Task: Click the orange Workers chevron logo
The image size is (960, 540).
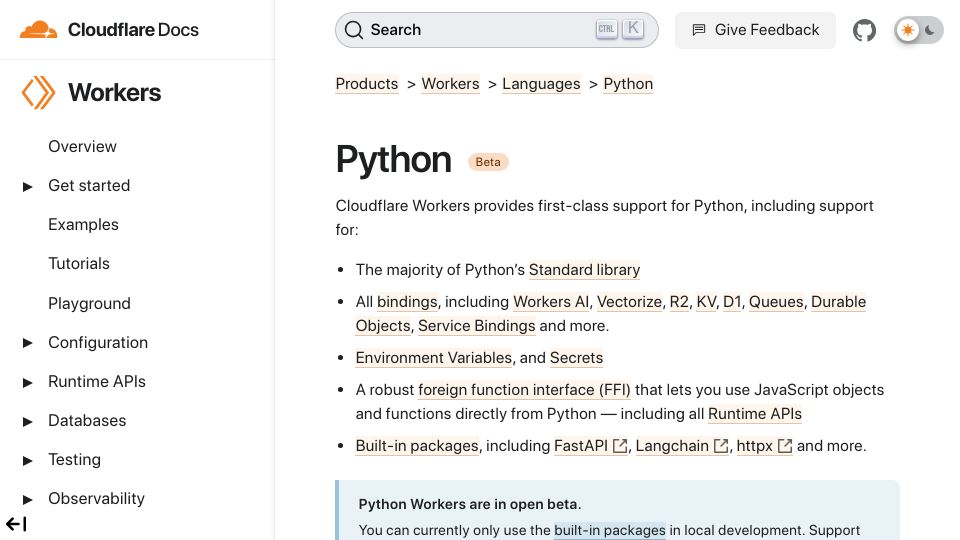Action: tap(38, 92)
